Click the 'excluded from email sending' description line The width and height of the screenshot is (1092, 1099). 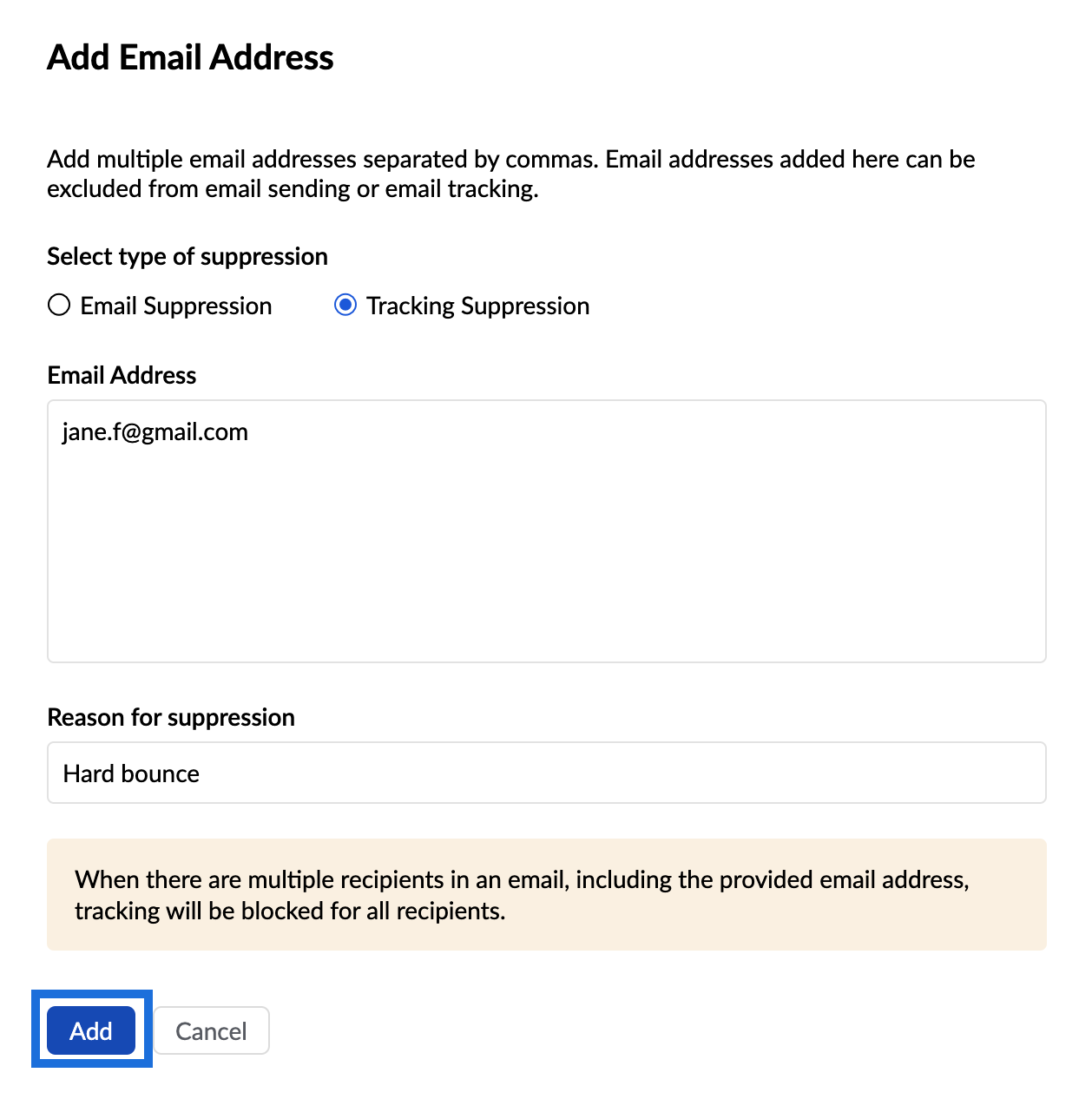coord(293,189)
